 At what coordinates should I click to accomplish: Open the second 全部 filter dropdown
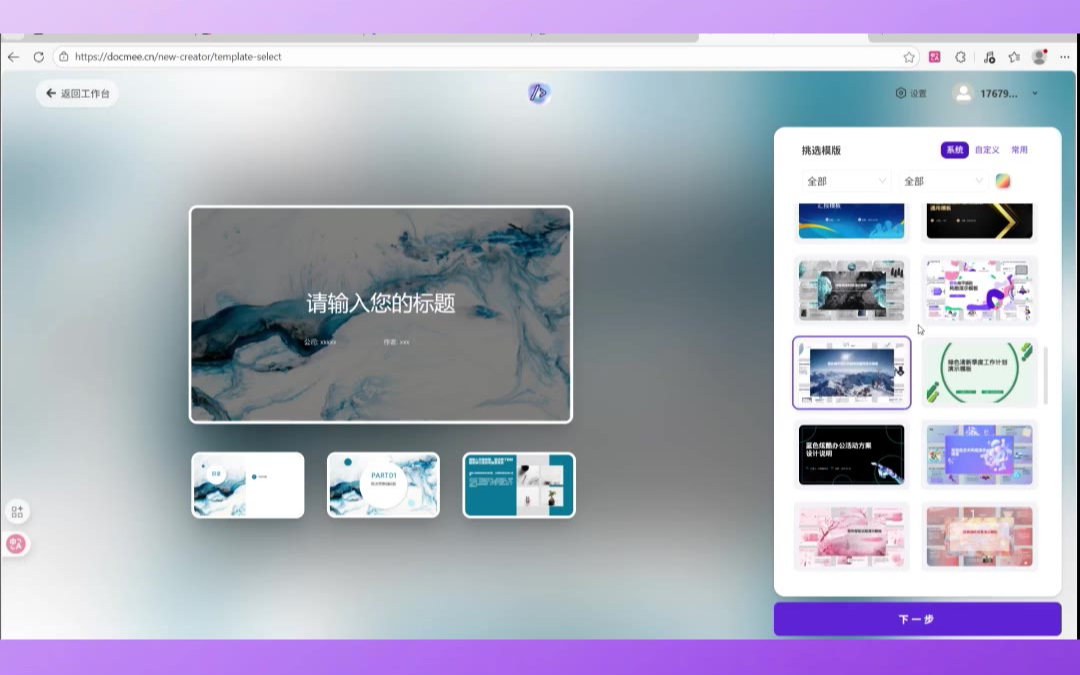[x=942, y=181]
